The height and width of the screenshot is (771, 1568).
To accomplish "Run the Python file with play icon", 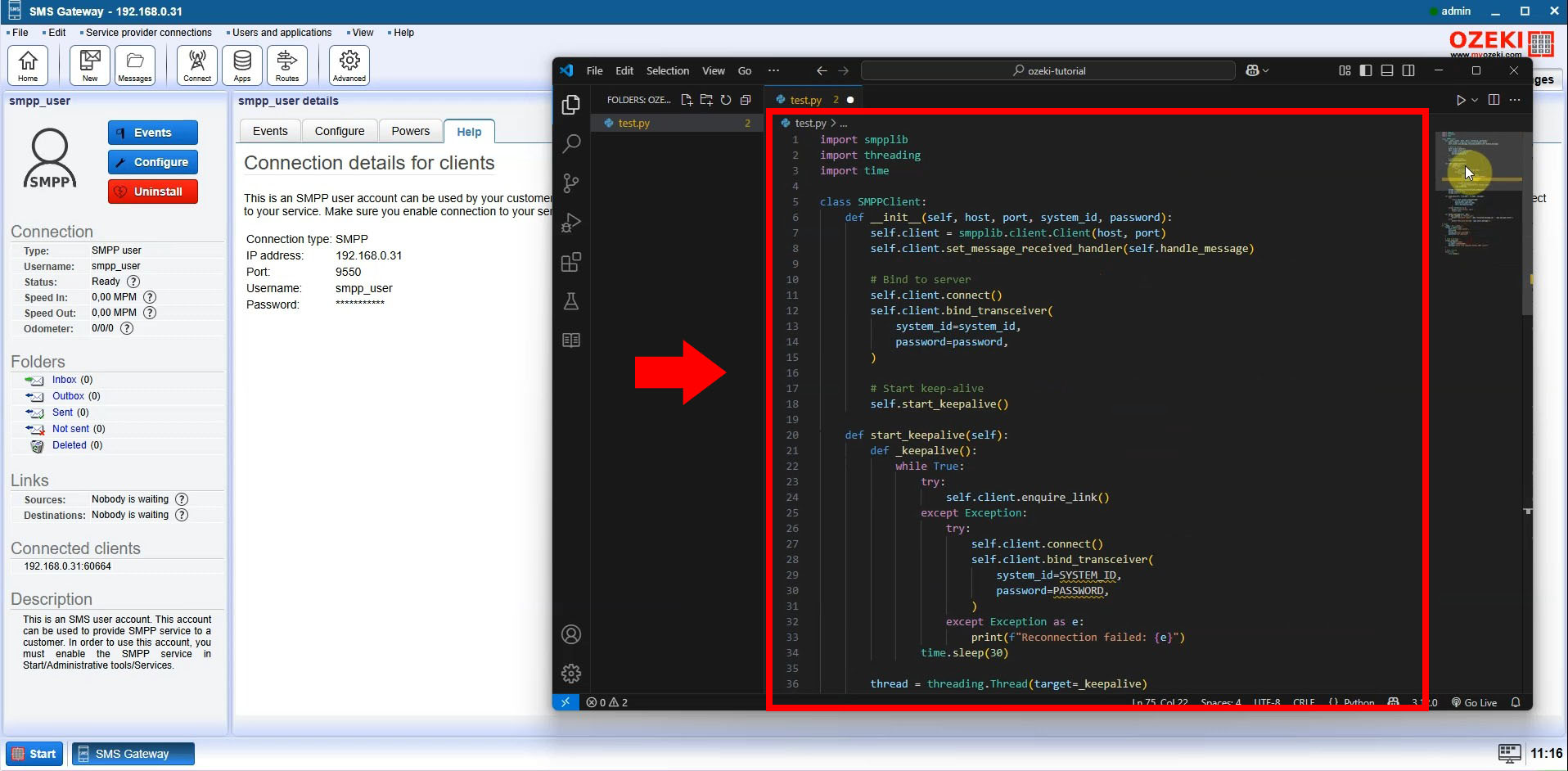I will (x=1461, y=100).
